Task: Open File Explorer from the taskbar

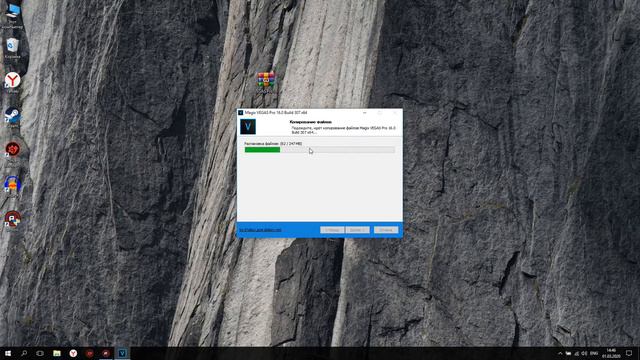Action: click(x=57, y=353)
